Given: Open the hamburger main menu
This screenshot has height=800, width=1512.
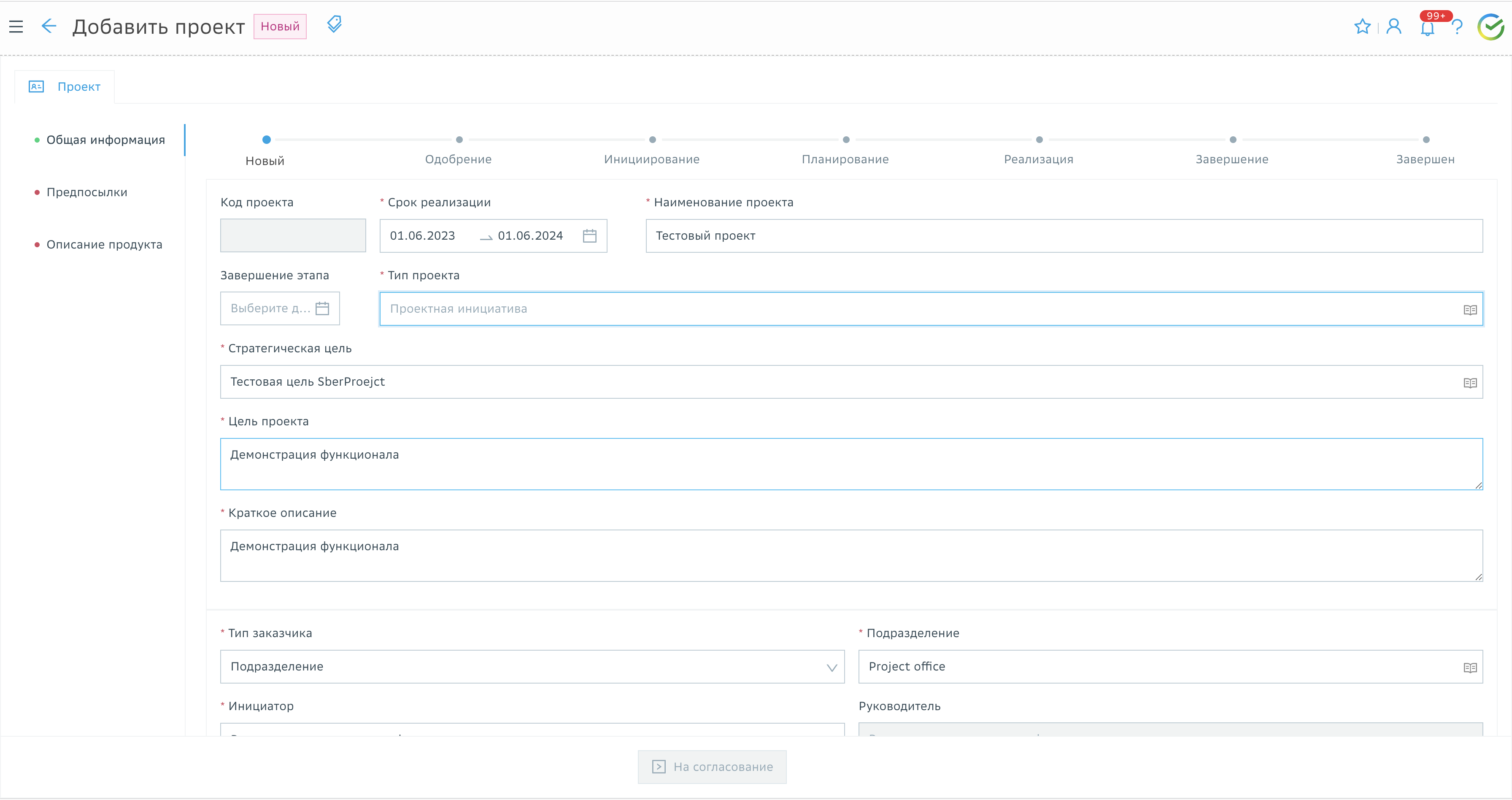Looking at the screenshot, I should [16, 27].
